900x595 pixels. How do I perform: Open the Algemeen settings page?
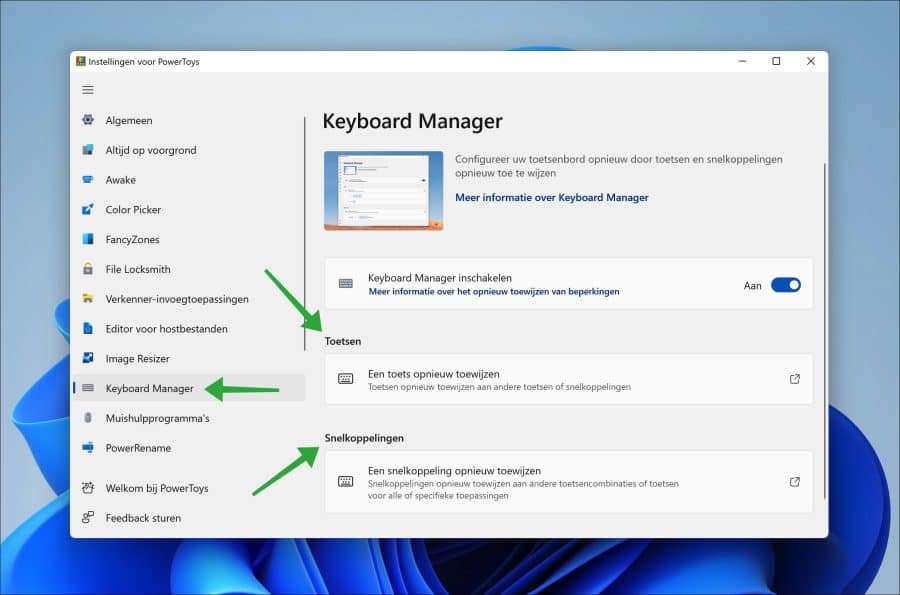coord(189,120)
